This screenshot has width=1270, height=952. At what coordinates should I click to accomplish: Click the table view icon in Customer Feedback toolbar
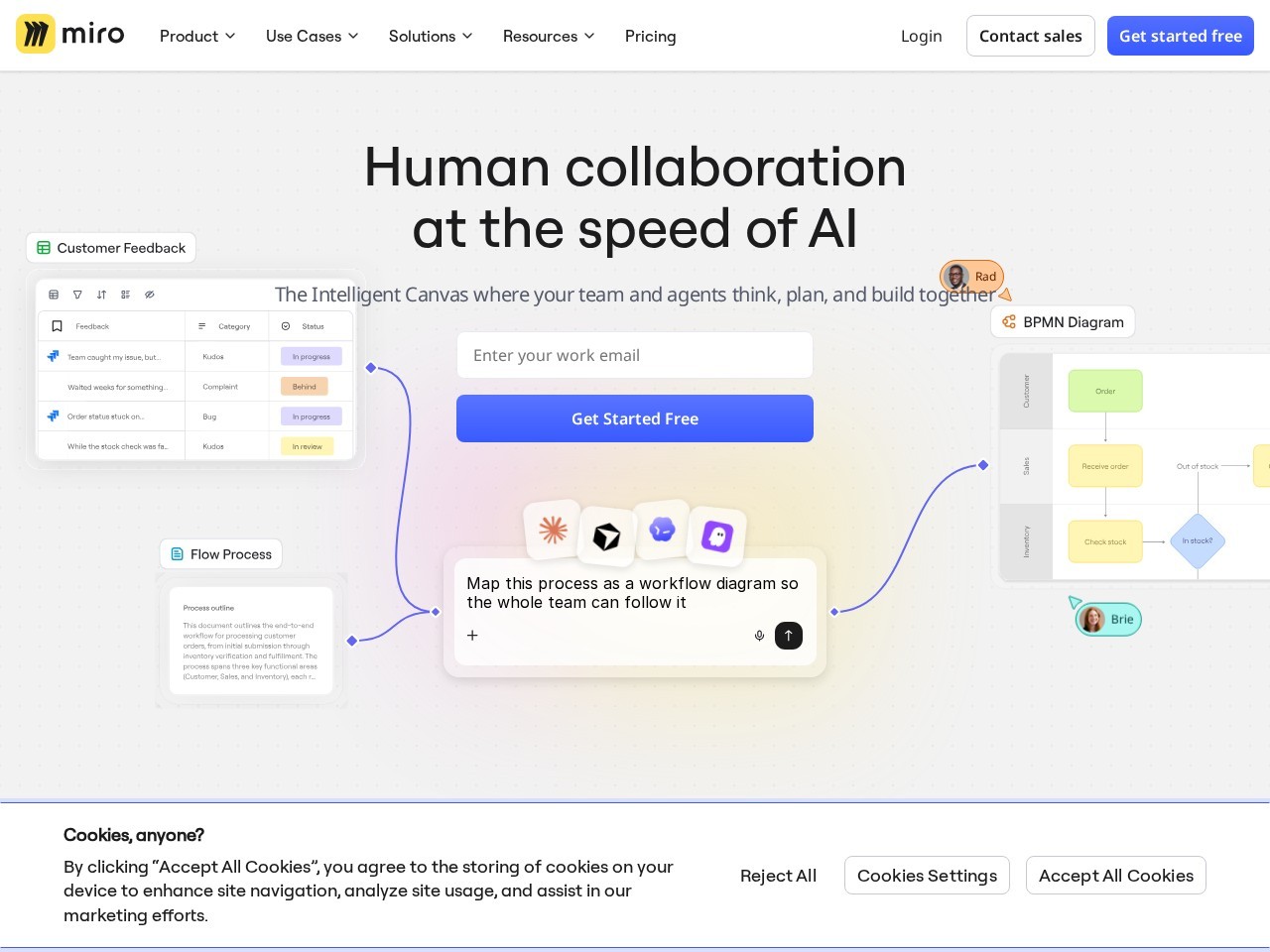pos(54,295)
